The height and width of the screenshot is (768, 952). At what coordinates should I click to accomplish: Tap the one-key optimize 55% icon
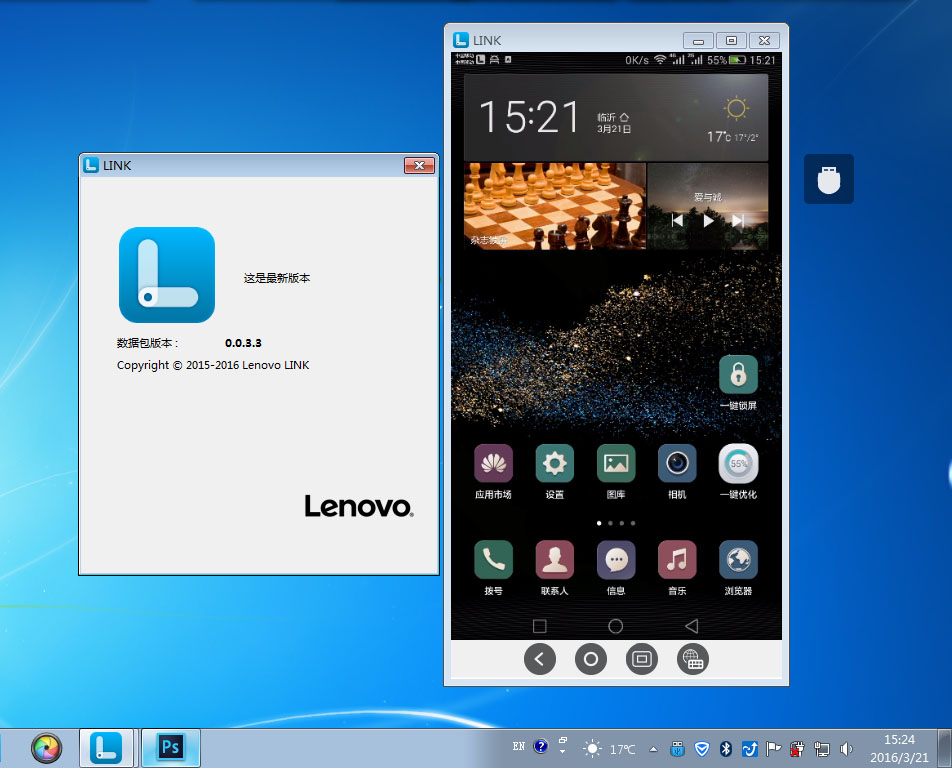(738, 464)
